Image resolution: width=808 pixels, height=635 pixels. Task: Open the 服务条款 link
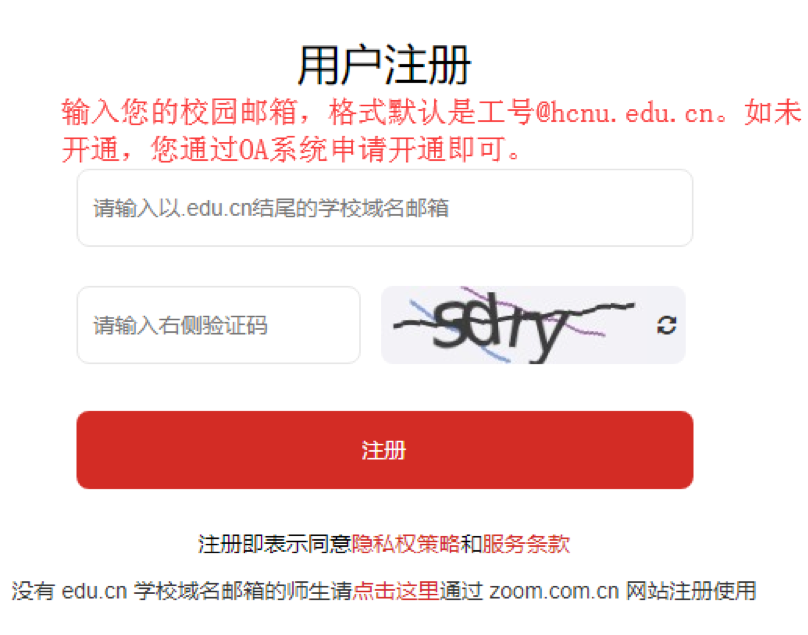click(526, 544)
